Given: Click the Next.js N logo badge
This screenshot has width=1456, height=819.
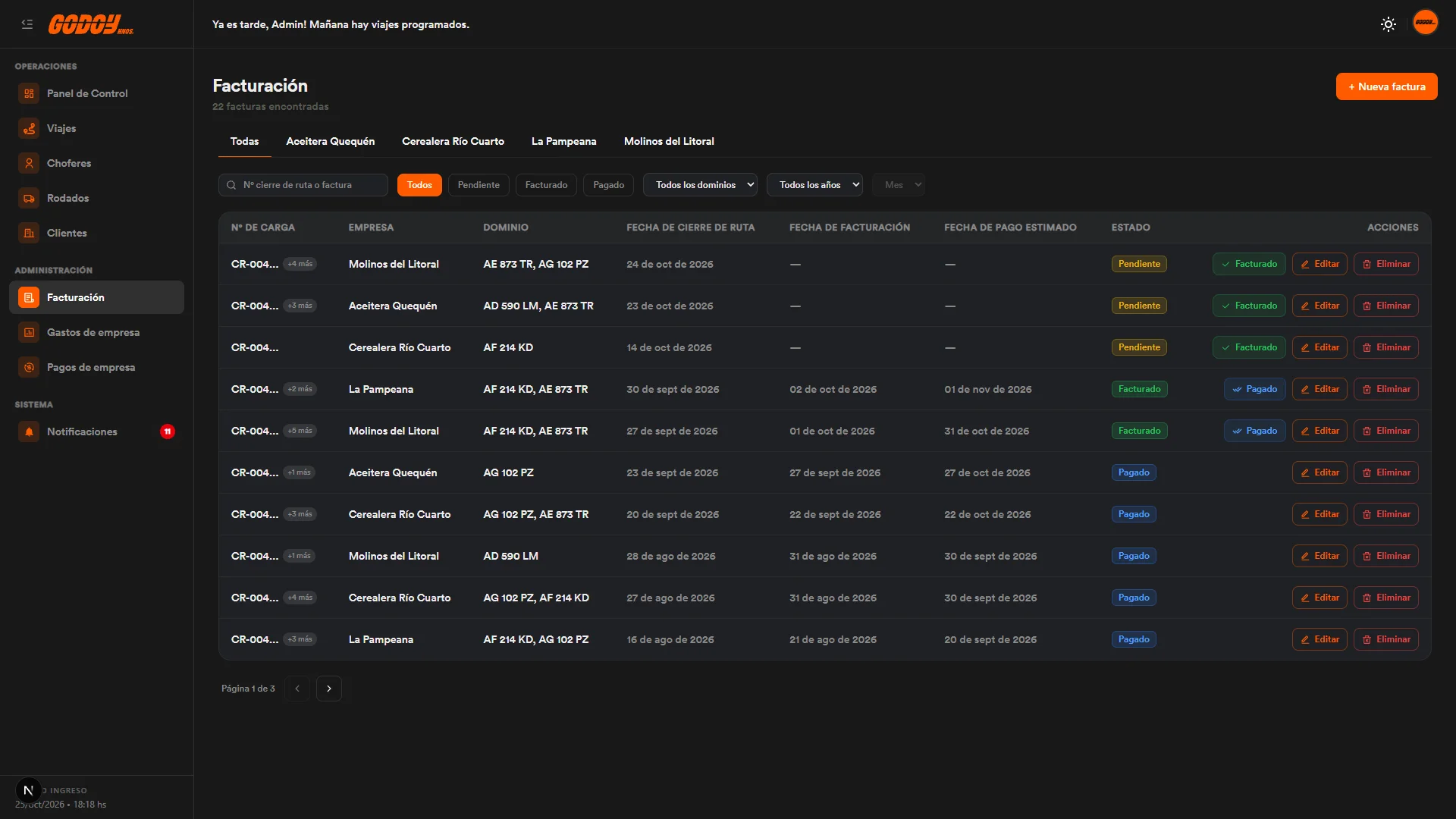Looking at the screenshot, I should click(x=28, y=790).
